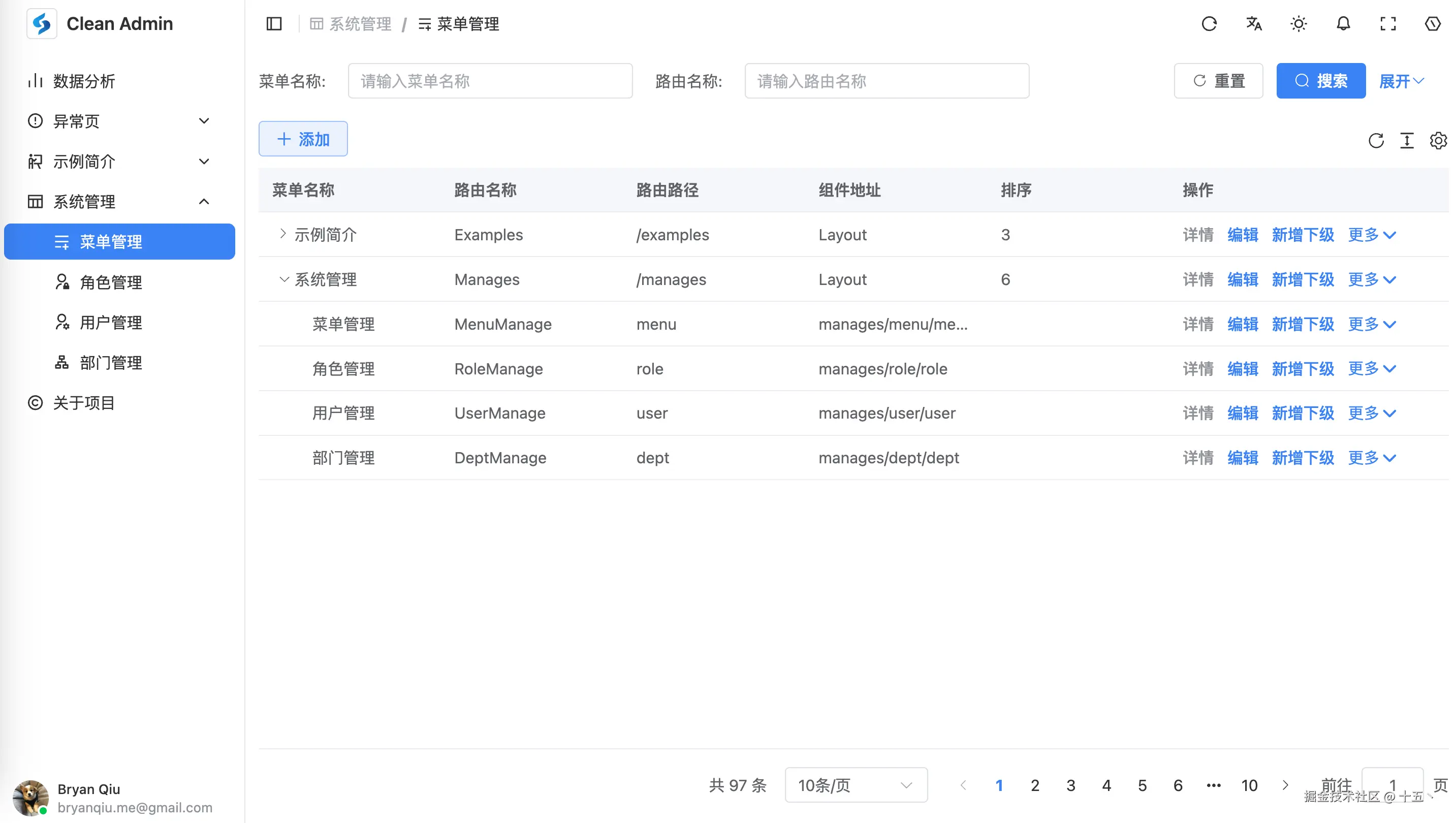The image size is (1456, 823).
Task: Enter fullscreen mode with the expand icon
Action: [x=1387, y=24]
